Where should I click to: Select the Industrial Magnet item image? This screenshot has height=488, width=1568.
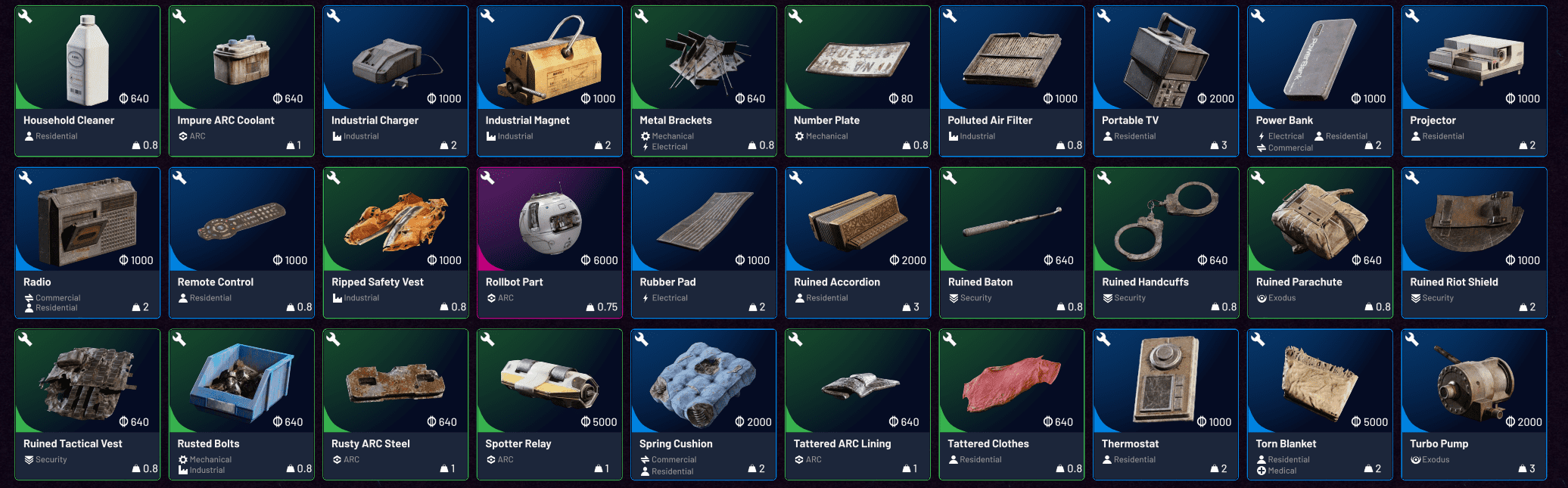(x=550, y=58)
